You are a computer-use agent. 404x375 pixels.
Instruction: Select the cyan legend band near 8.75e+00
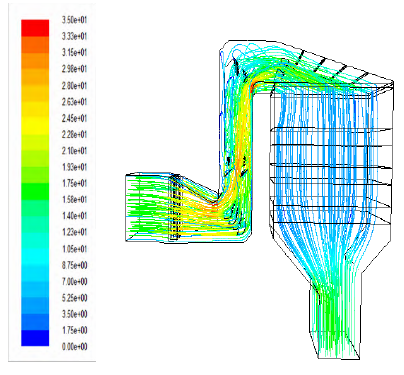pos(35,257)
